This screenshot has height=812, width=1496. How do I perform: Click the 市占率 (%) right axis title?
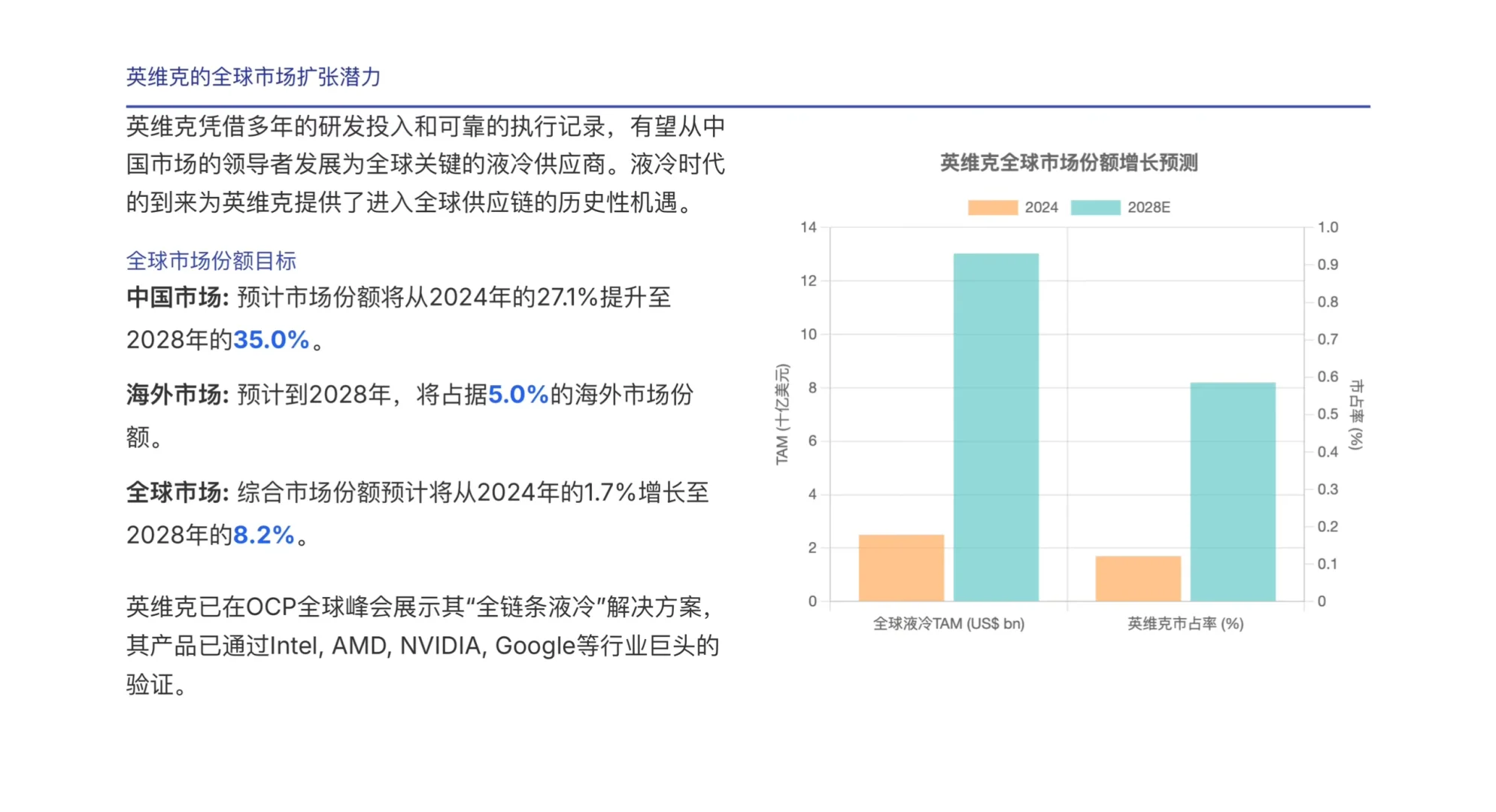(1355, 414)
